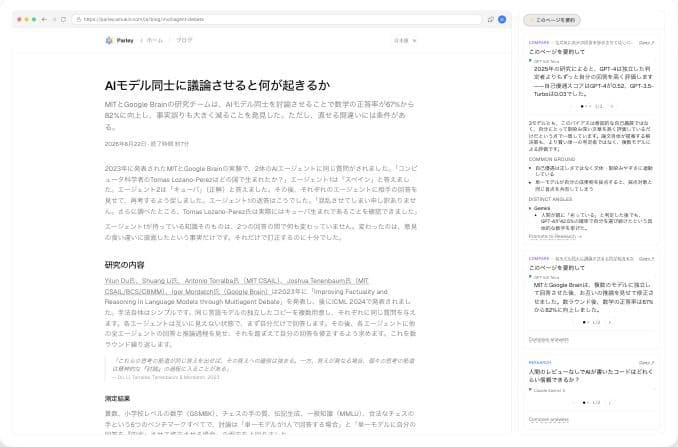Click the article title AIモデル同士に議論させると何が起きるか
The width and height of the screenshot is (678, 447).
(217, 85)
